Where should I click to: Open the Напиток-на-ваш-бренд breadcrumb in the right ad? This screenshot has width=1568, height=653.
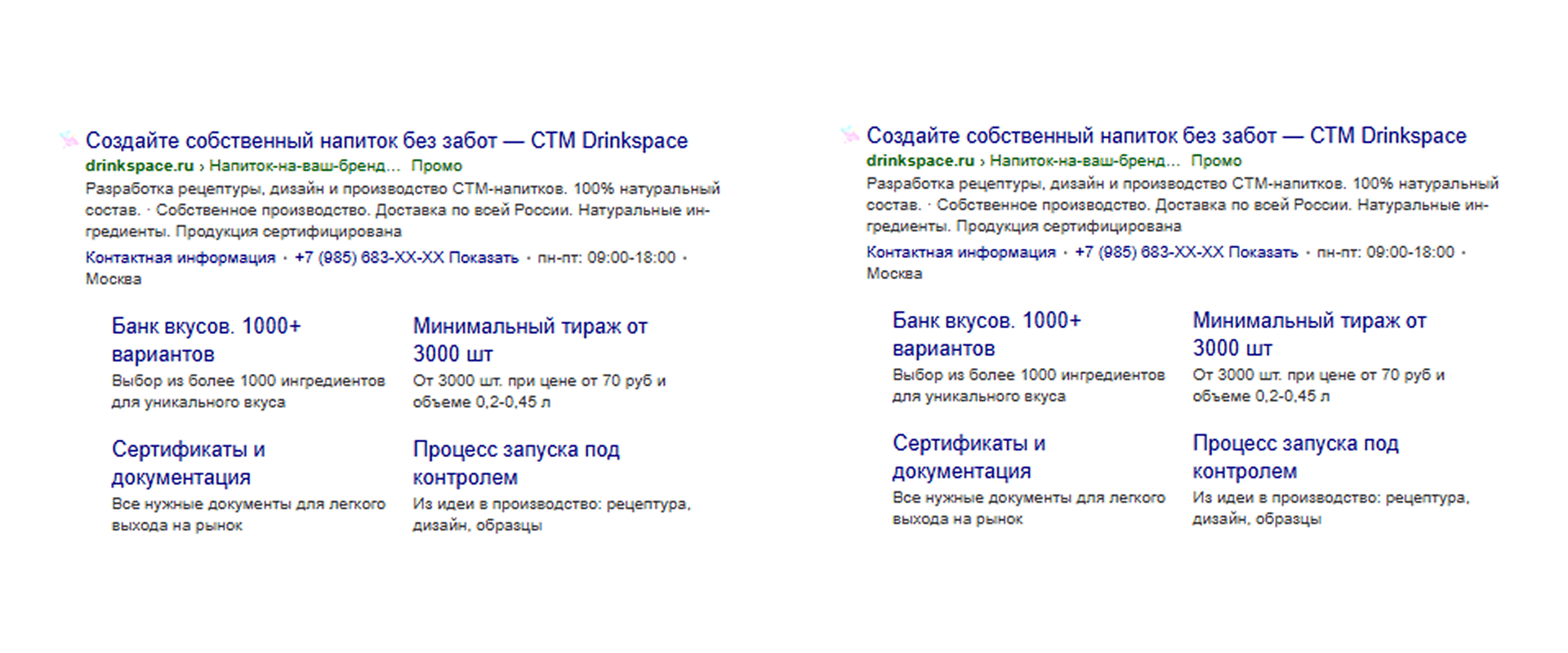(x=1085, y=161)
